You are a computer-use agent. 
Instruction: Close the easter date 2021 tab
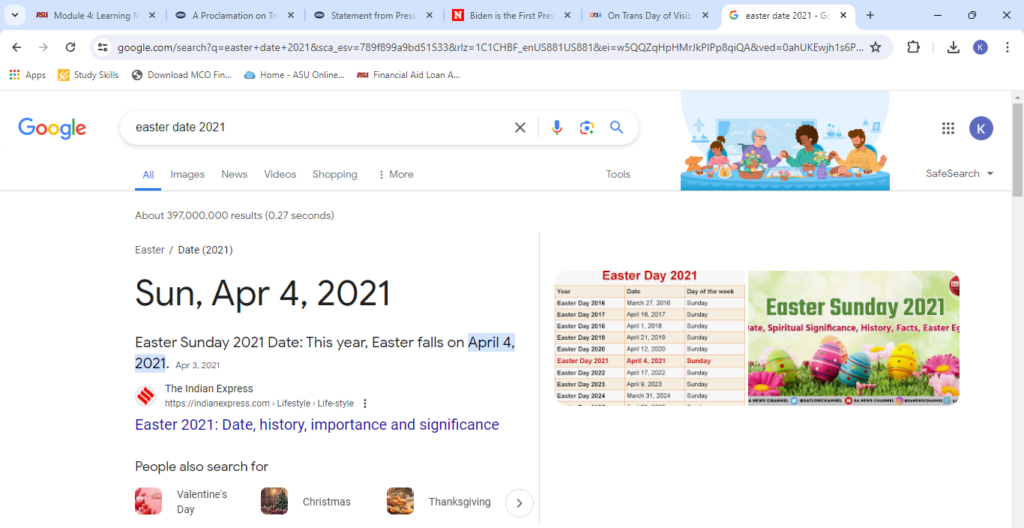(x=843, y=15)
